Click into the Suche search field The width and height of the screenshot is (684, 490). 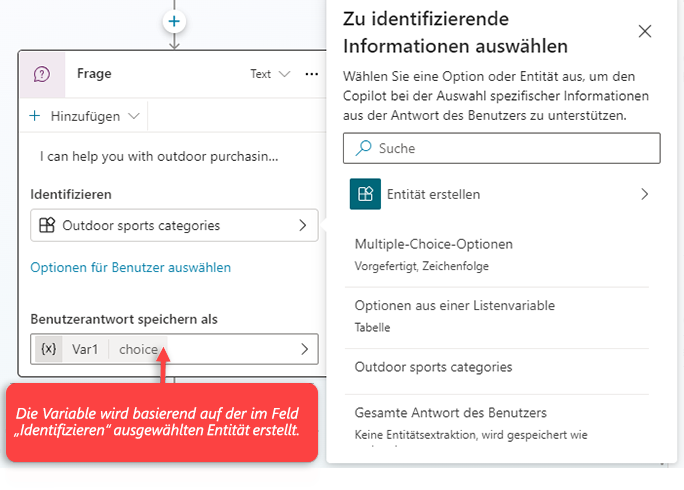tap(510, 148)
